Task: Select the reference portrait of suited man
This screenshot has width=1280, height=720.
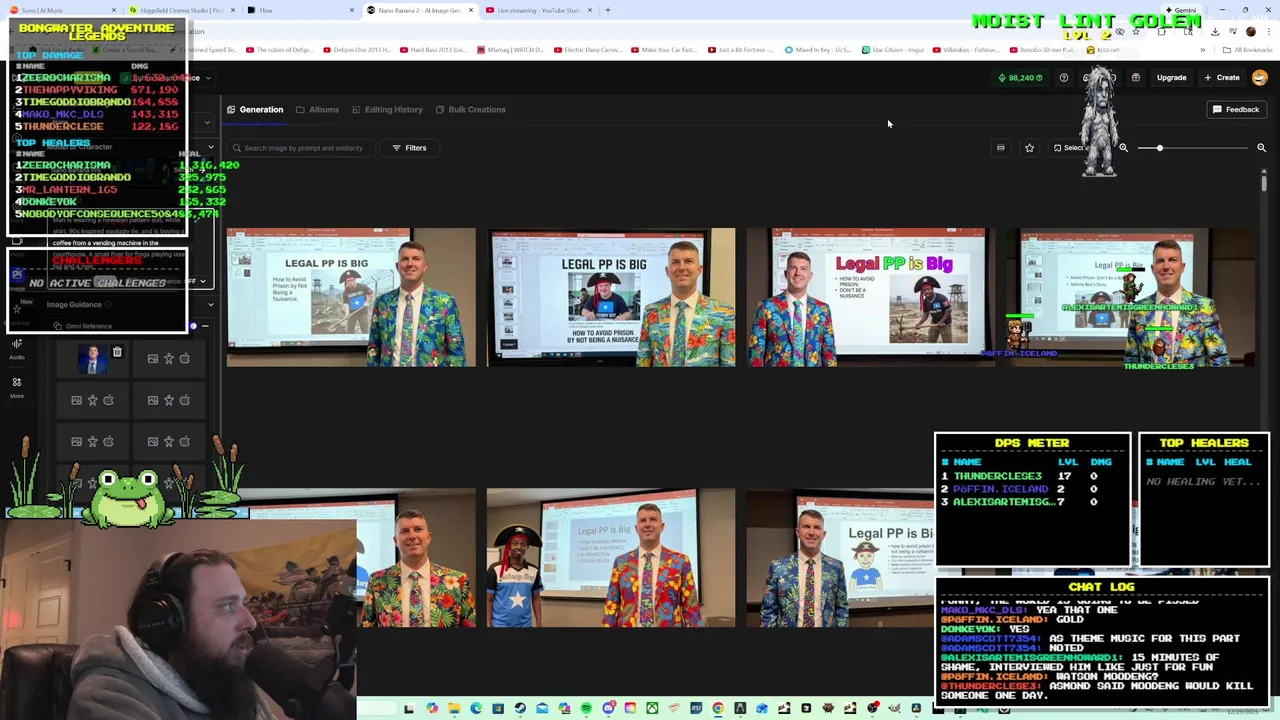Action: pos(92,359)
